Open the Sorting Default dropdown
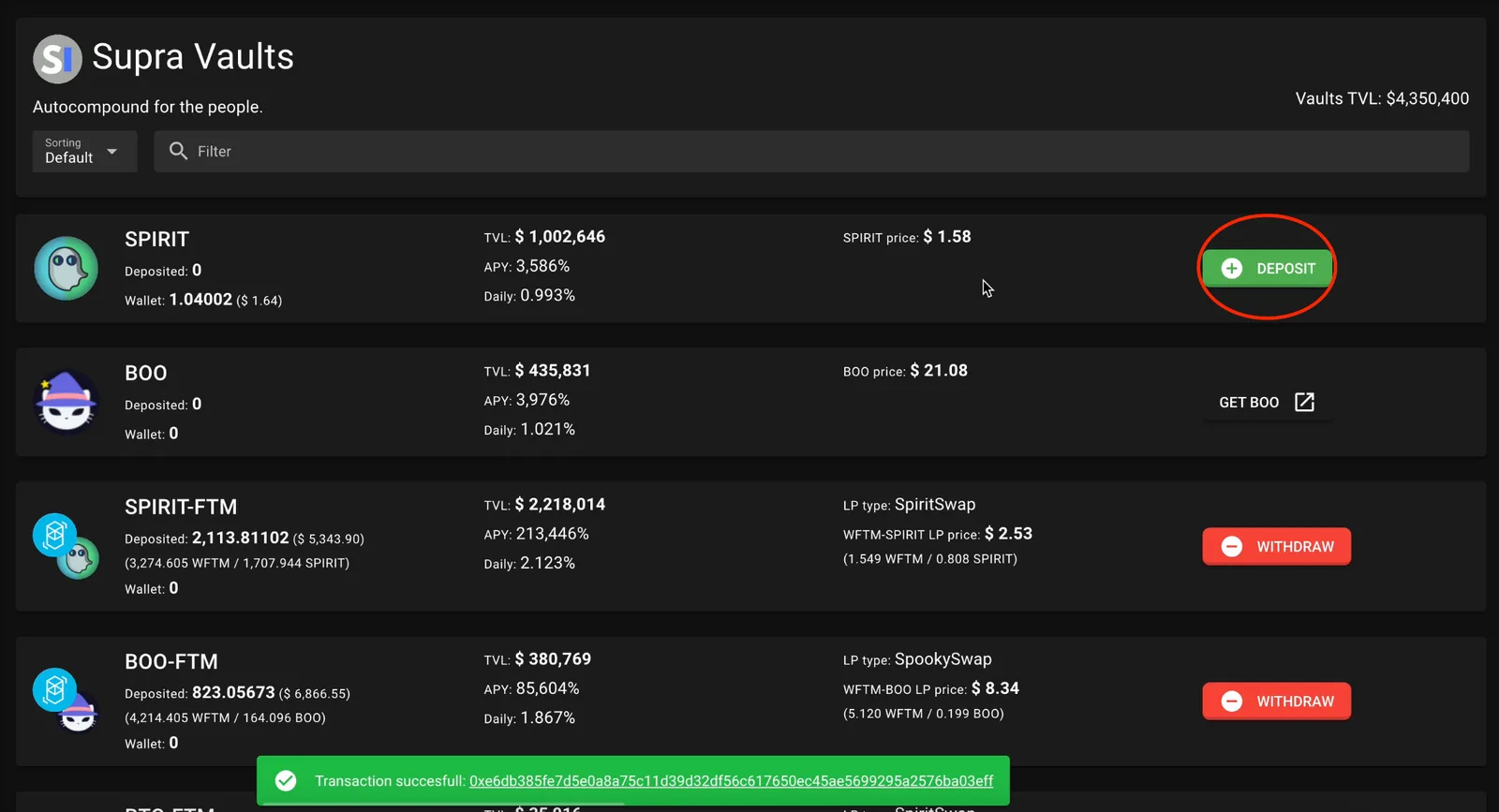The height and width of the screenshot is (812, 1499). [84, 151]
